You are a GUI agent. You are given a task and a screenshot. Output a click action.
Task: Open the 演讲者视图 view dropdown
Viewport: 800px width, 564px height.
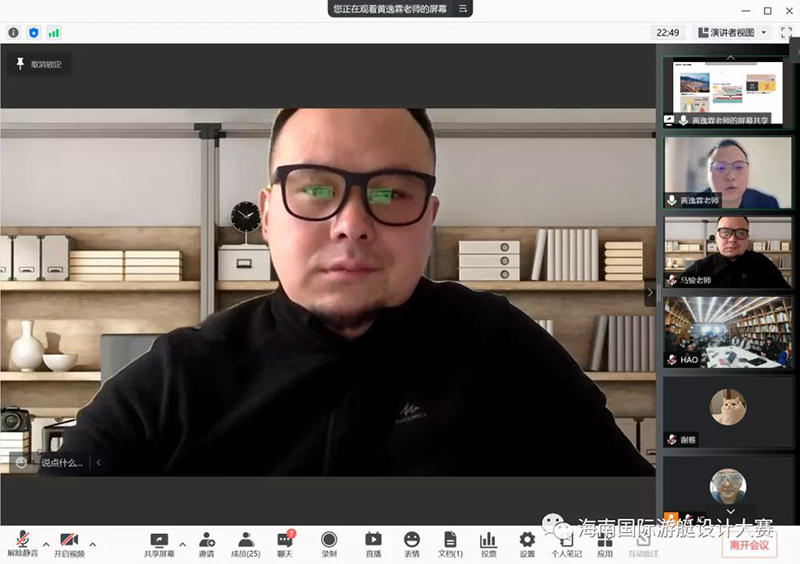(x=734, y=32)
